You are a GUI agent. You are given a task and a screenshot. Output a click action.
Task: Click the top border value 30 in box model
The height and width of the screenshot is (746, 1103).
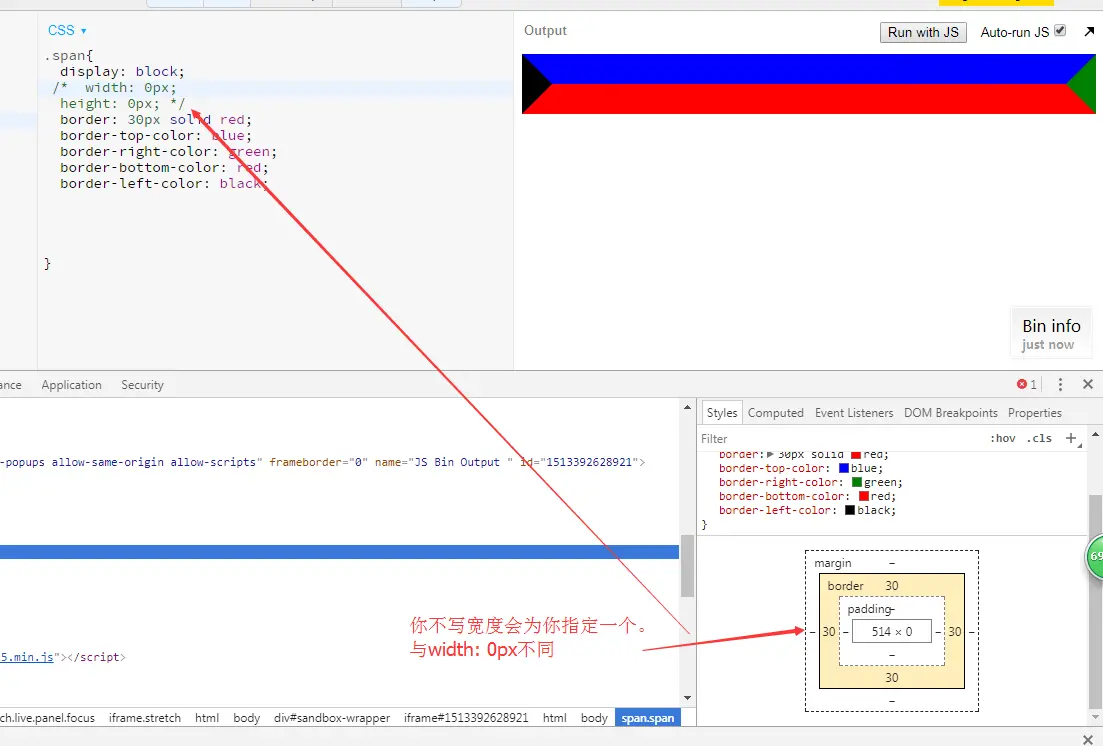click(x=891, y=586)
